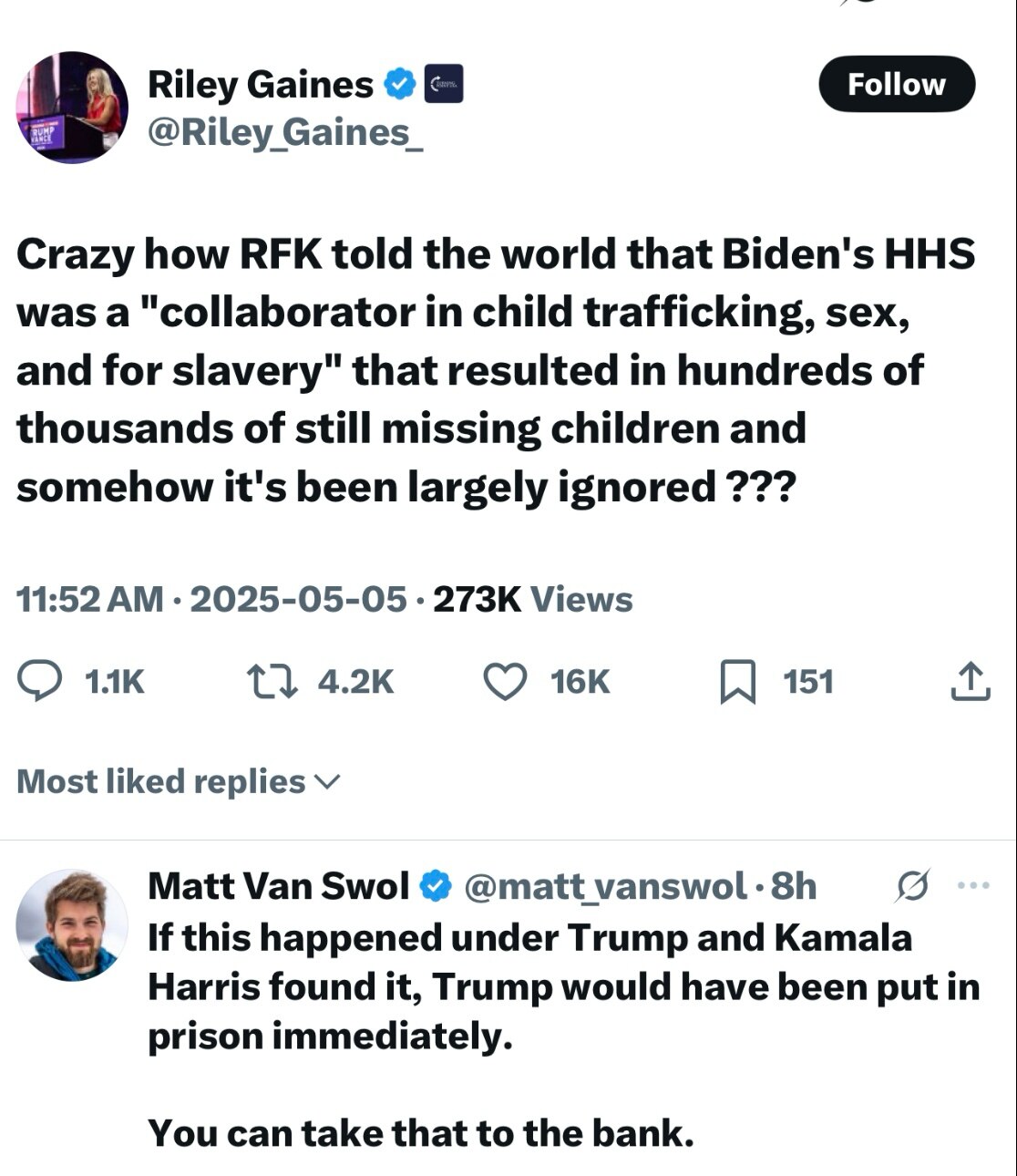Open the @matt_vanswol handle link
The width and height of the screenshot is (1017, 1176).
607,885
